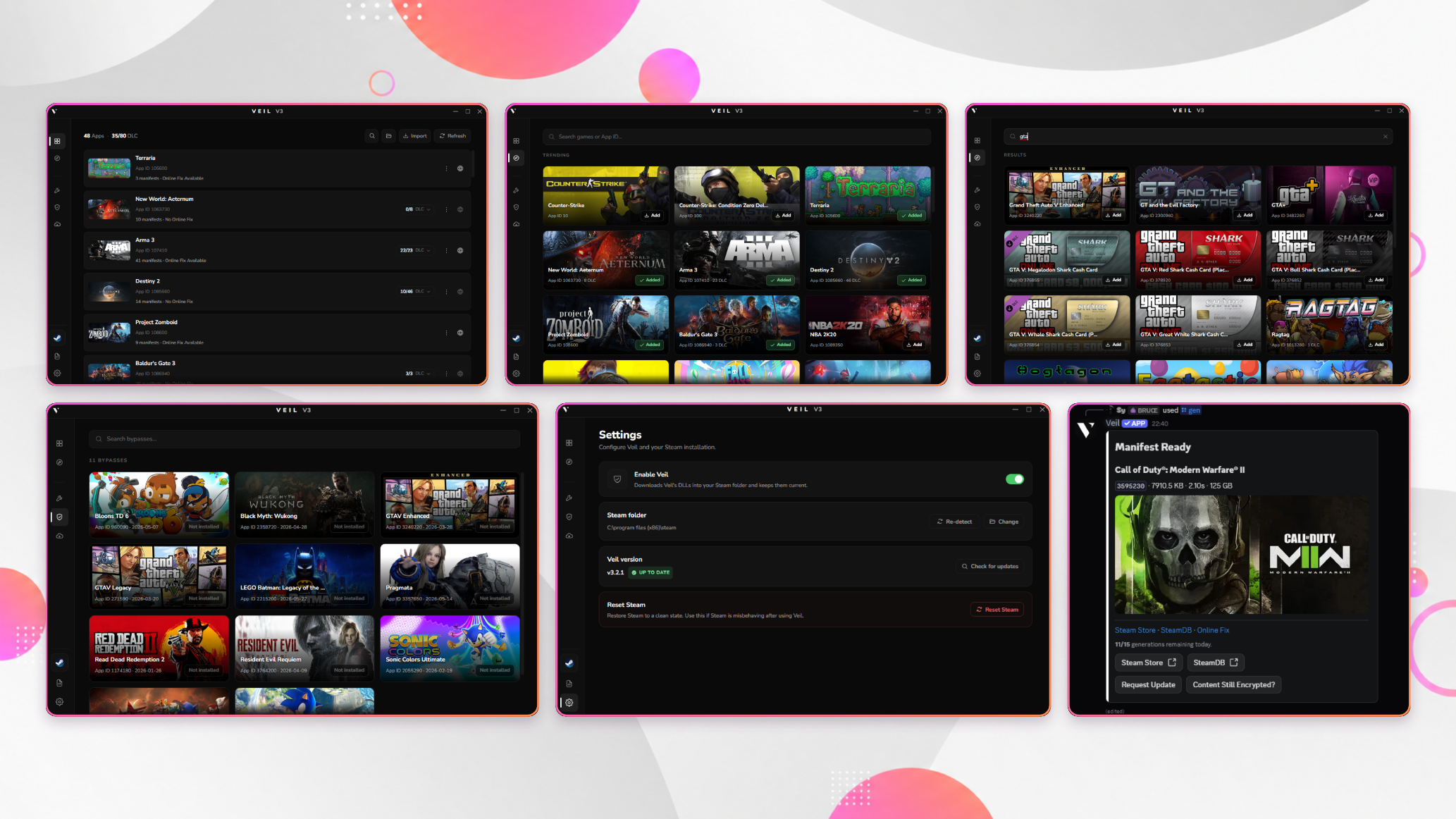Image resolution: width=1456 pixels, height=819 pixels.
Task: Click the gen command tag in Discord message
Action: pos(1191,410)
